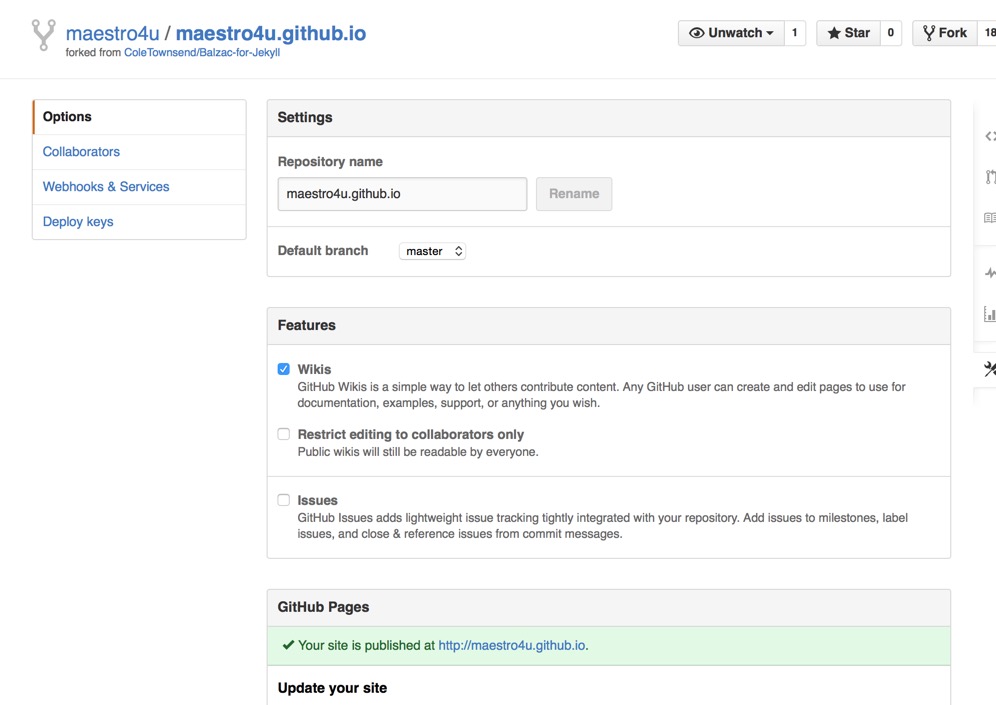This screenshot has height=705, width=996.
Task: Switch to the Collaborators settings tab
Action: pyautogui.click(x=81, y=152)
